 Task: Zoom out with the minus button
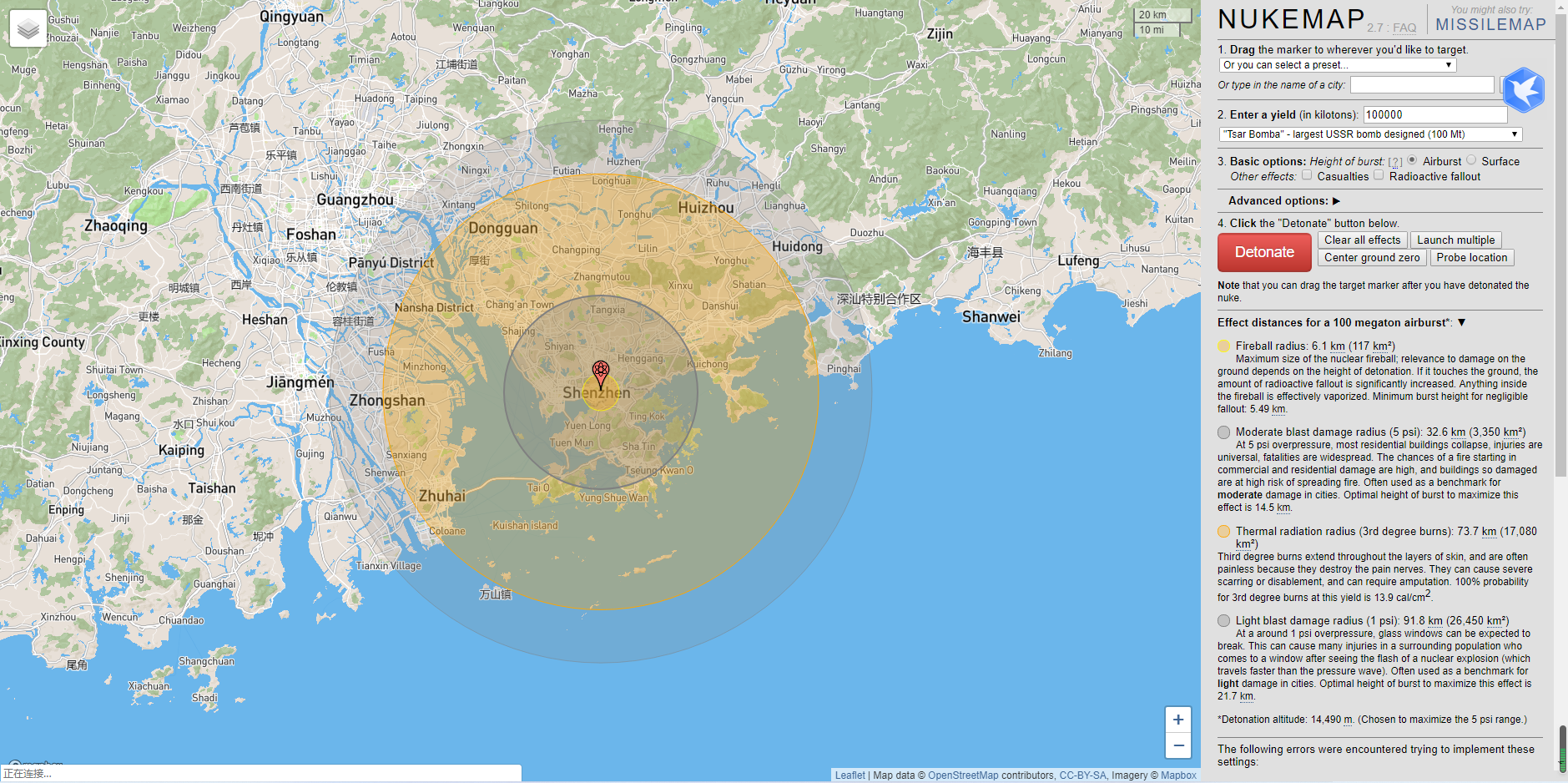[1177, 745]
